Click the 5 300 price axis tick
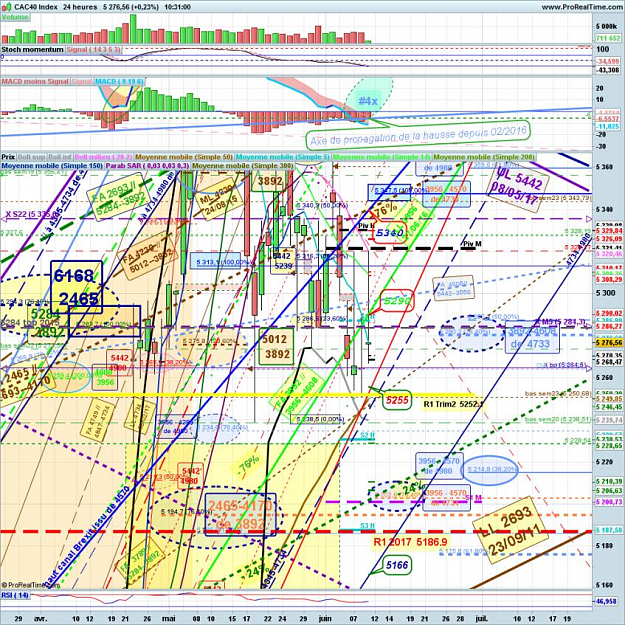 [x=604, y=293]
